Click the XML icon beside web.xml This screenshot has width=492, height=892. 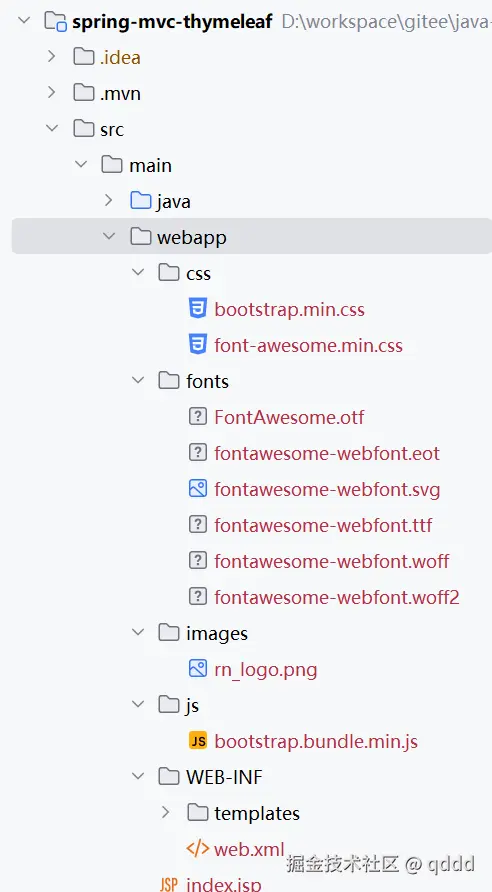197,849
